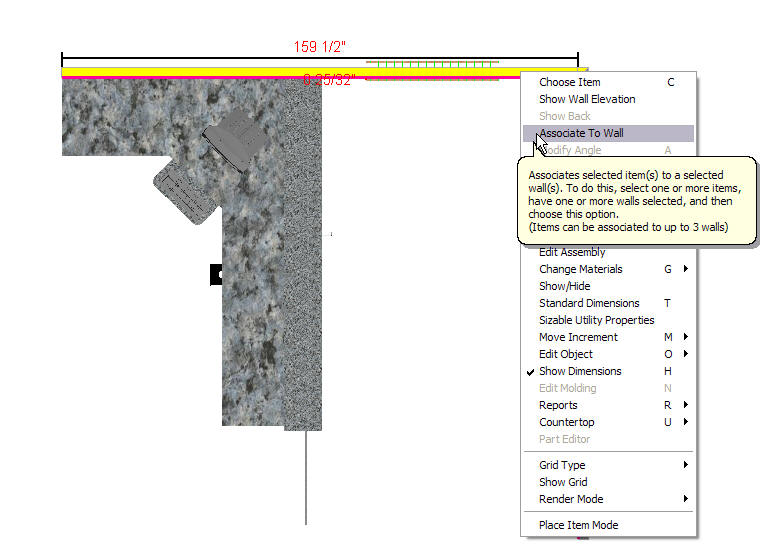Select the angled corner cabinet item
The width and height of the screenshot is (760, 555).
185,192
